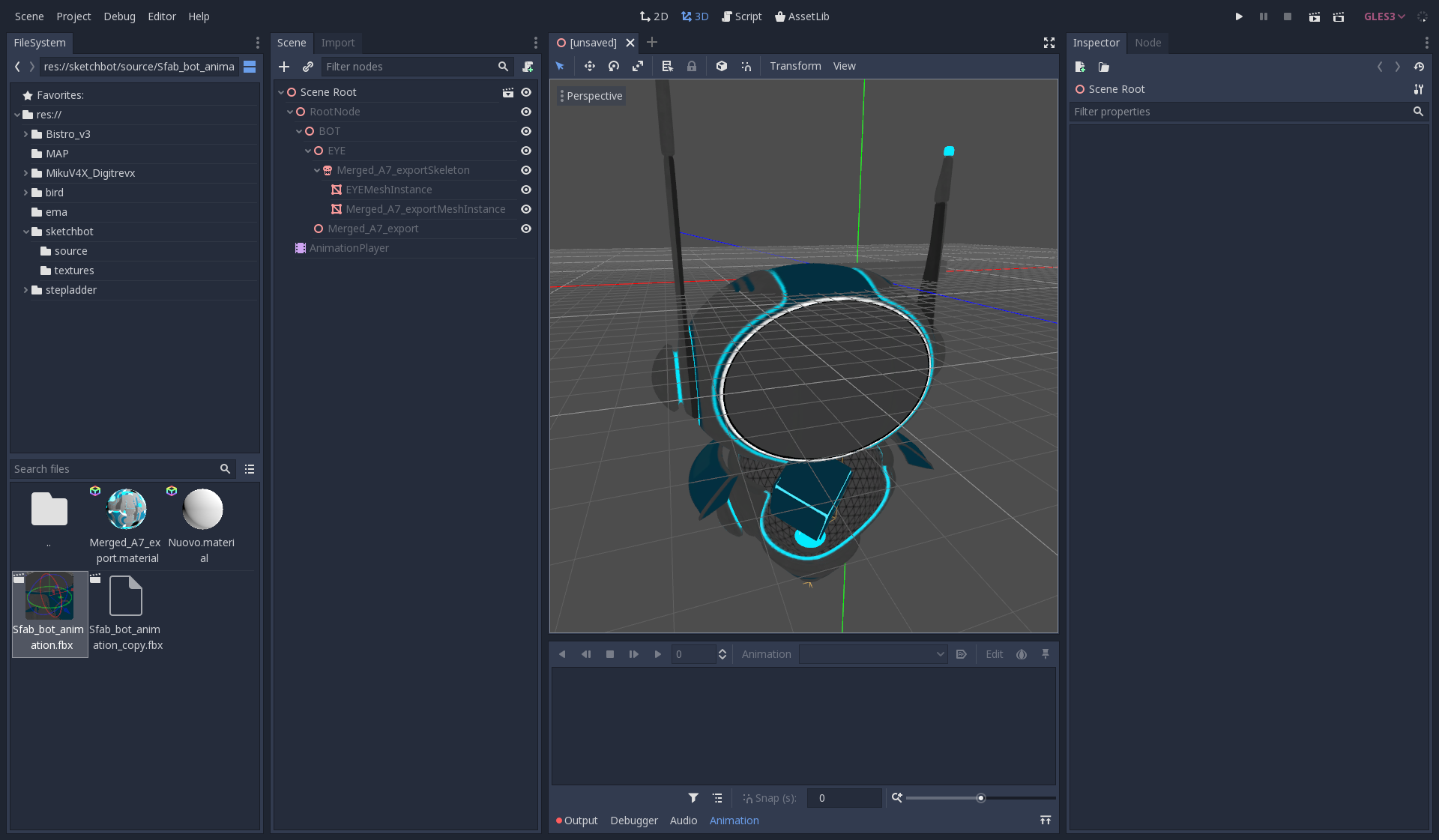1439x840 pixels.
Task: Open the GLES3 renderer dropdown
Action: point(1384,16)
